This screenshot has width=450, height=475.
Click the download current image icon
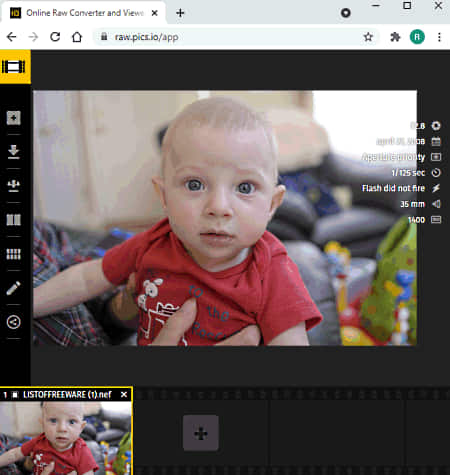pyautogui.click(x=14, y=152)
